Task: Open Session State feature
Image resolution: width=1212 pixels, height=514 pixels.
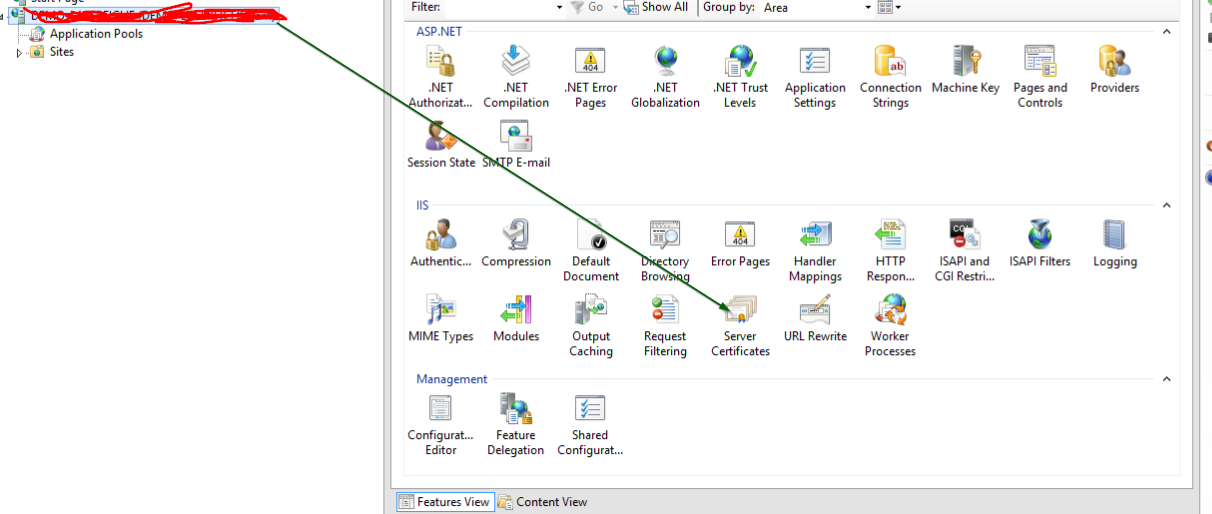Action: point(441,145)
